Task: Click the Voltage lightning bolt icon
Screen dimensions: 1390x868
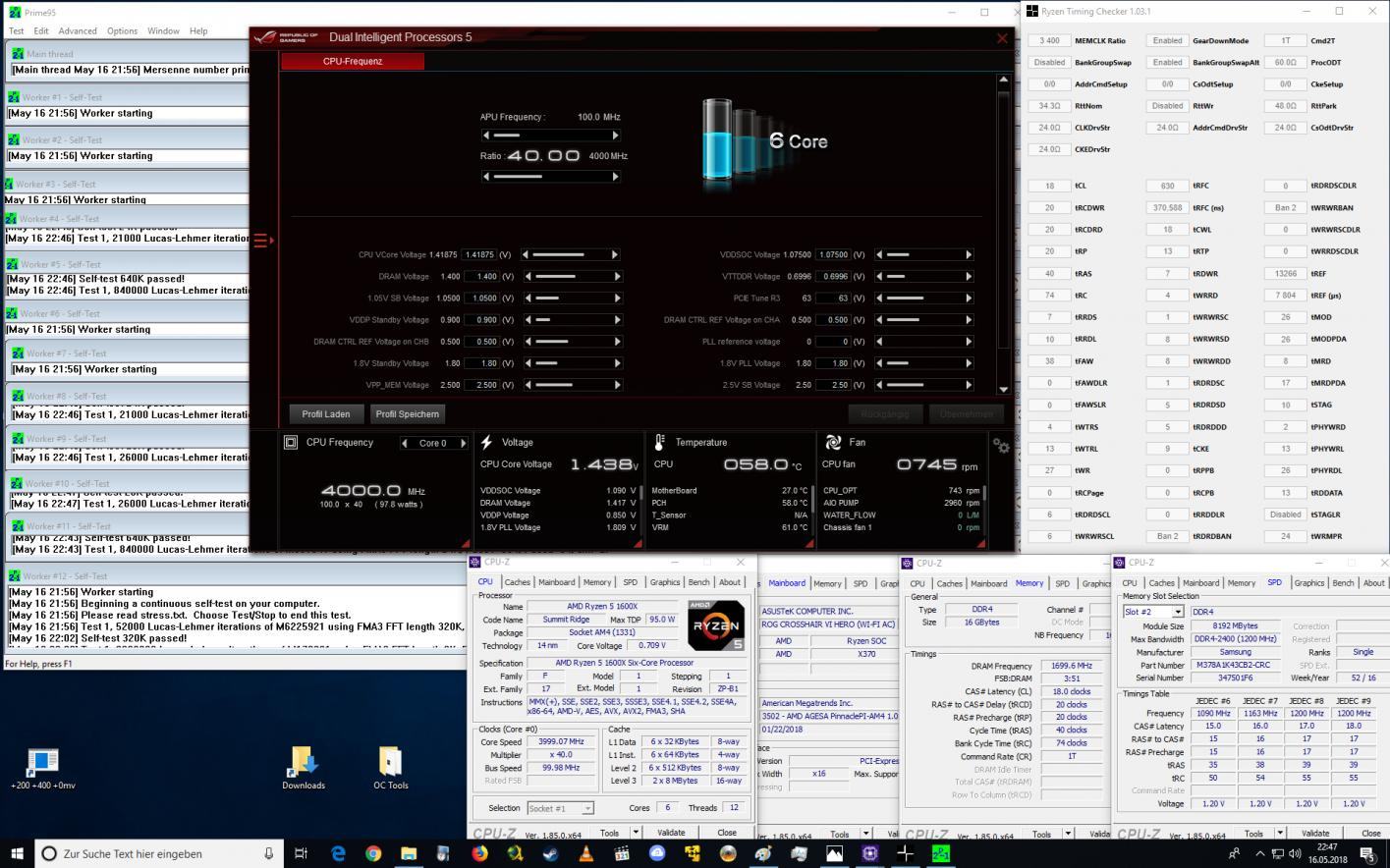Action: click(486, 443)
